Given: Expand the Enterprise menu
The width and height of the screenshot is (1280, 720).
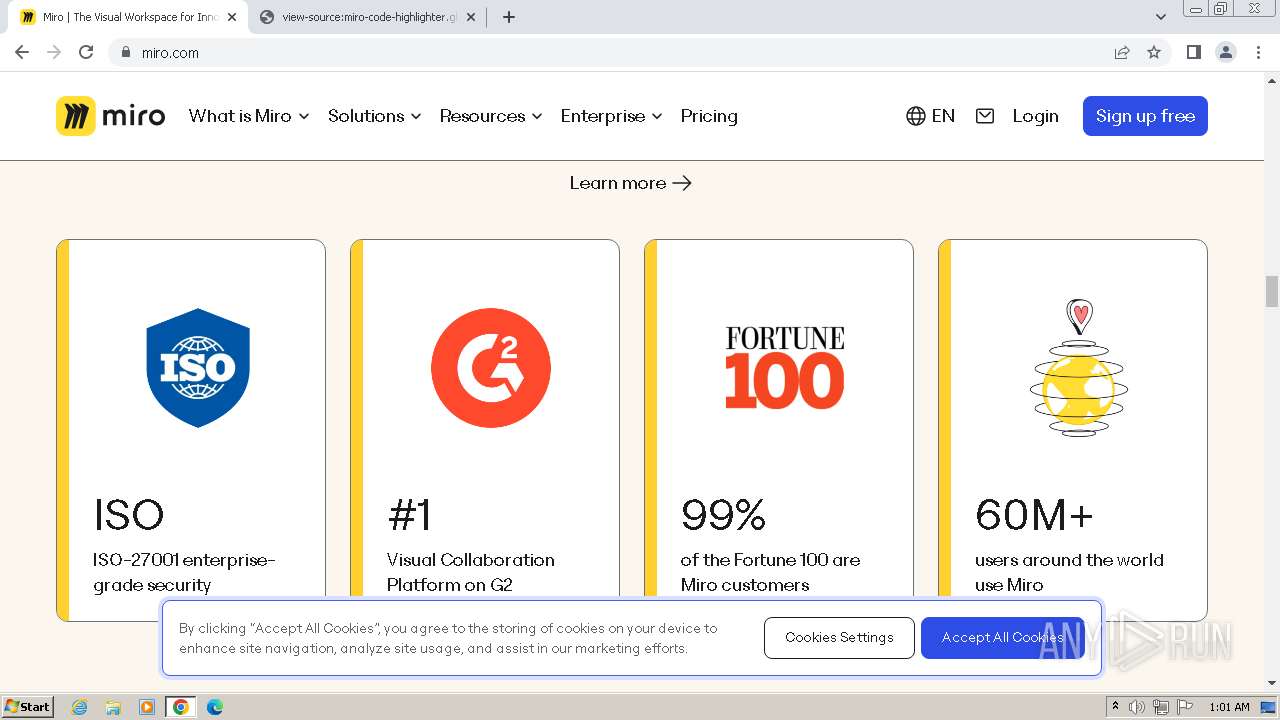Looking at the screenshot, I should tap(612, 116).
